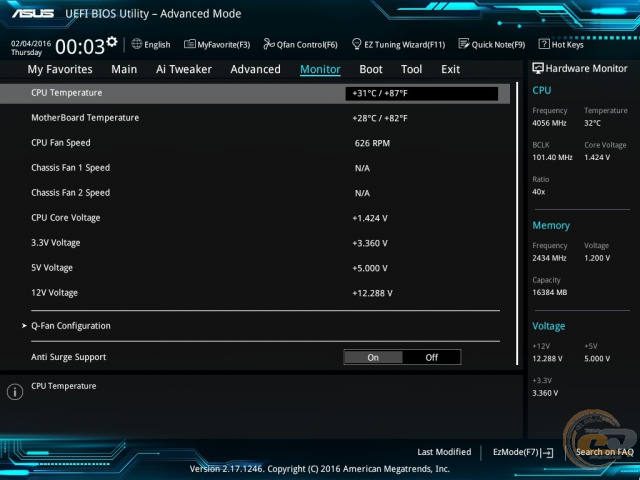Select the 12V Voltage row
Screen dimensions: 640x480
[x=255, y=293]
